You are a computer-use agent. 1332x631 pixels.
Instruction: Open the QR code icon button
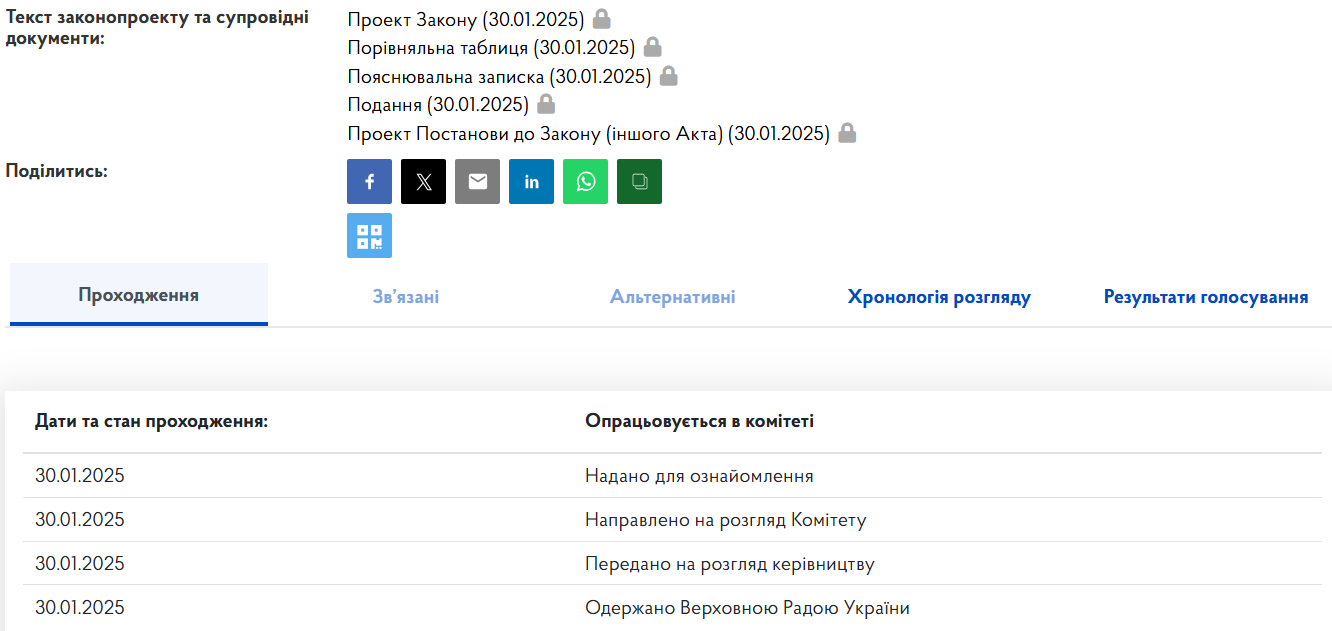pos(369,236)
